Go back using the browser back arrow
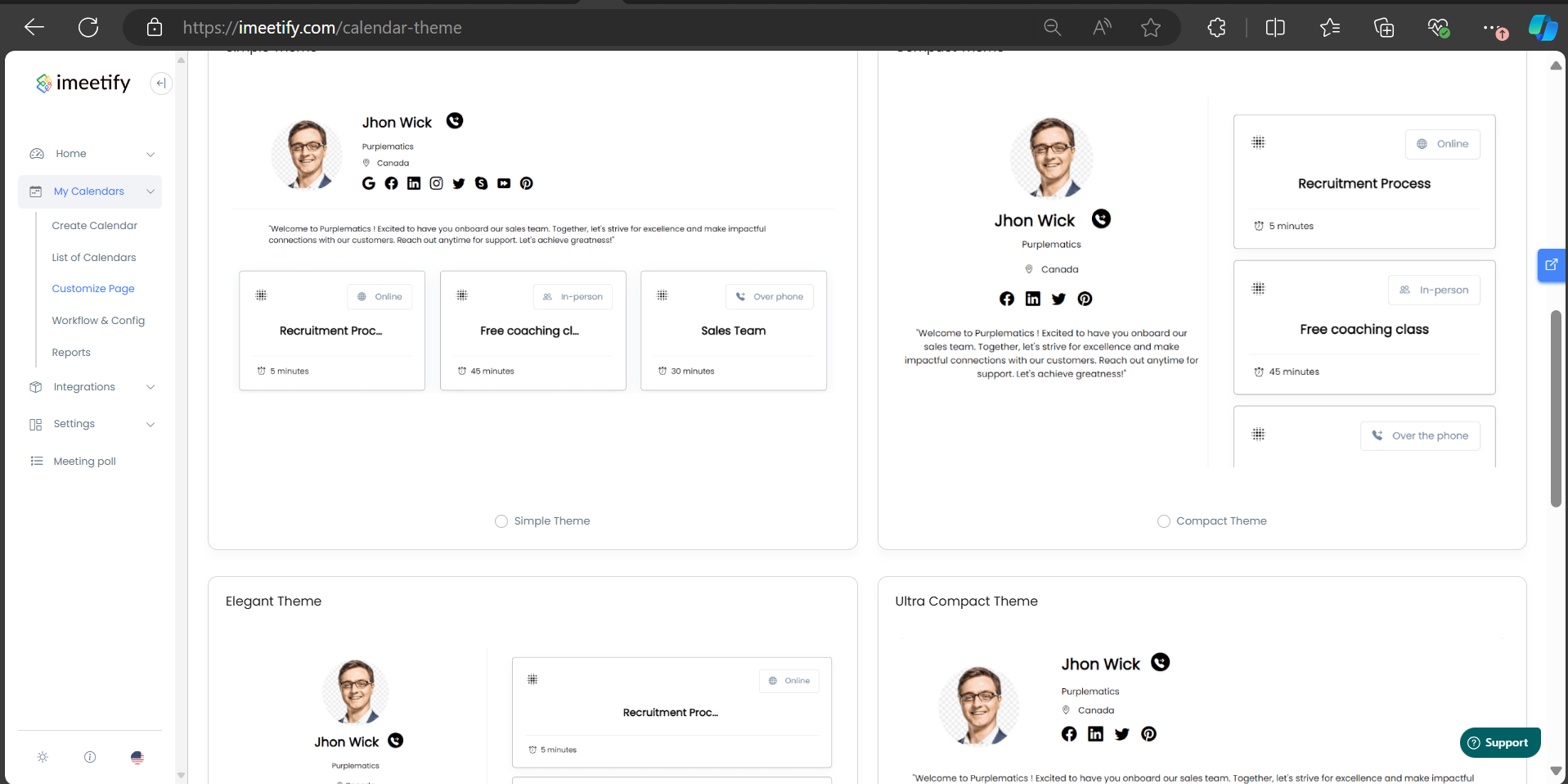This screenshot has width=1568, height=784. coord(34,28)
